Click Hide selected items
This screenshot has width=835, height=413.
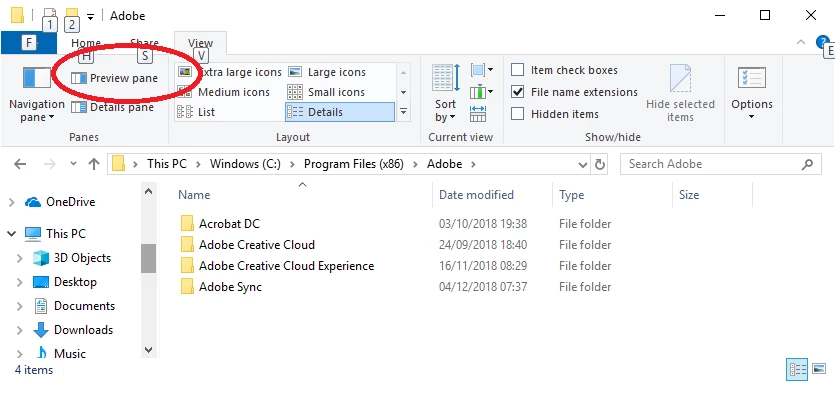(680, 93)
